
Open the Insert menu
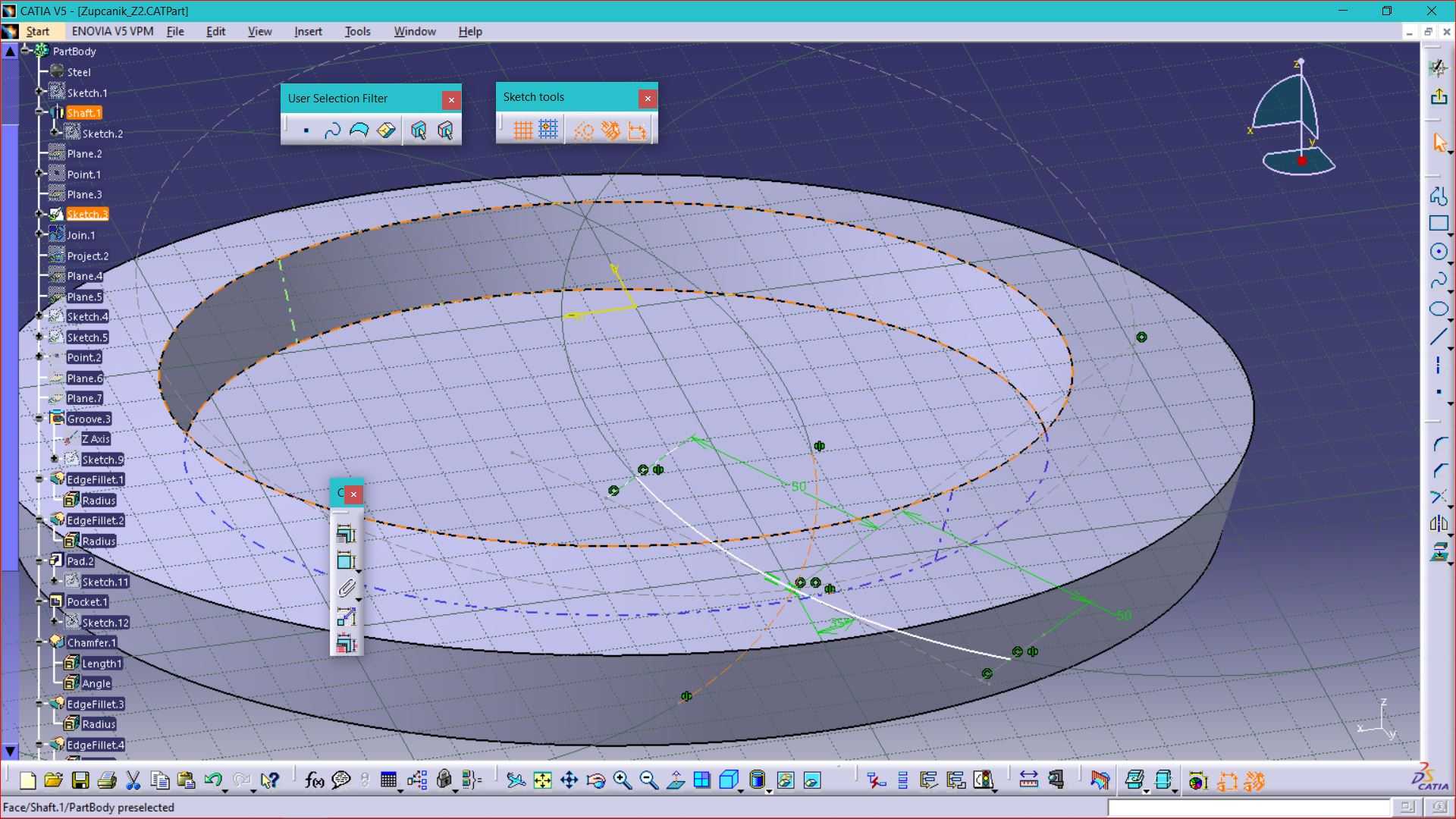(308, 31)
